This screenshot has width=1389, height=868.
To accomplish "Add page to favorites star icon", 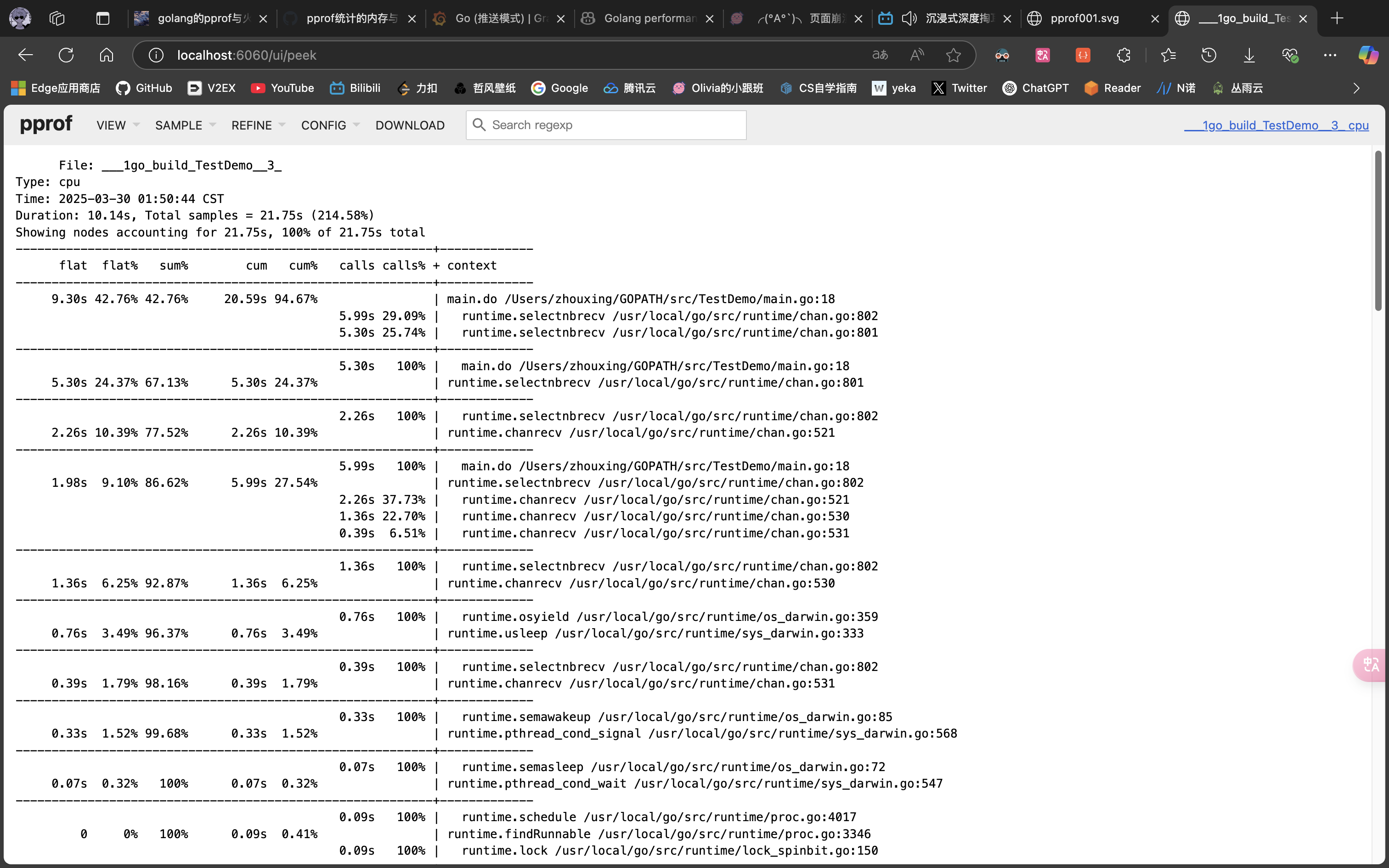I will [x=954, y=55].
